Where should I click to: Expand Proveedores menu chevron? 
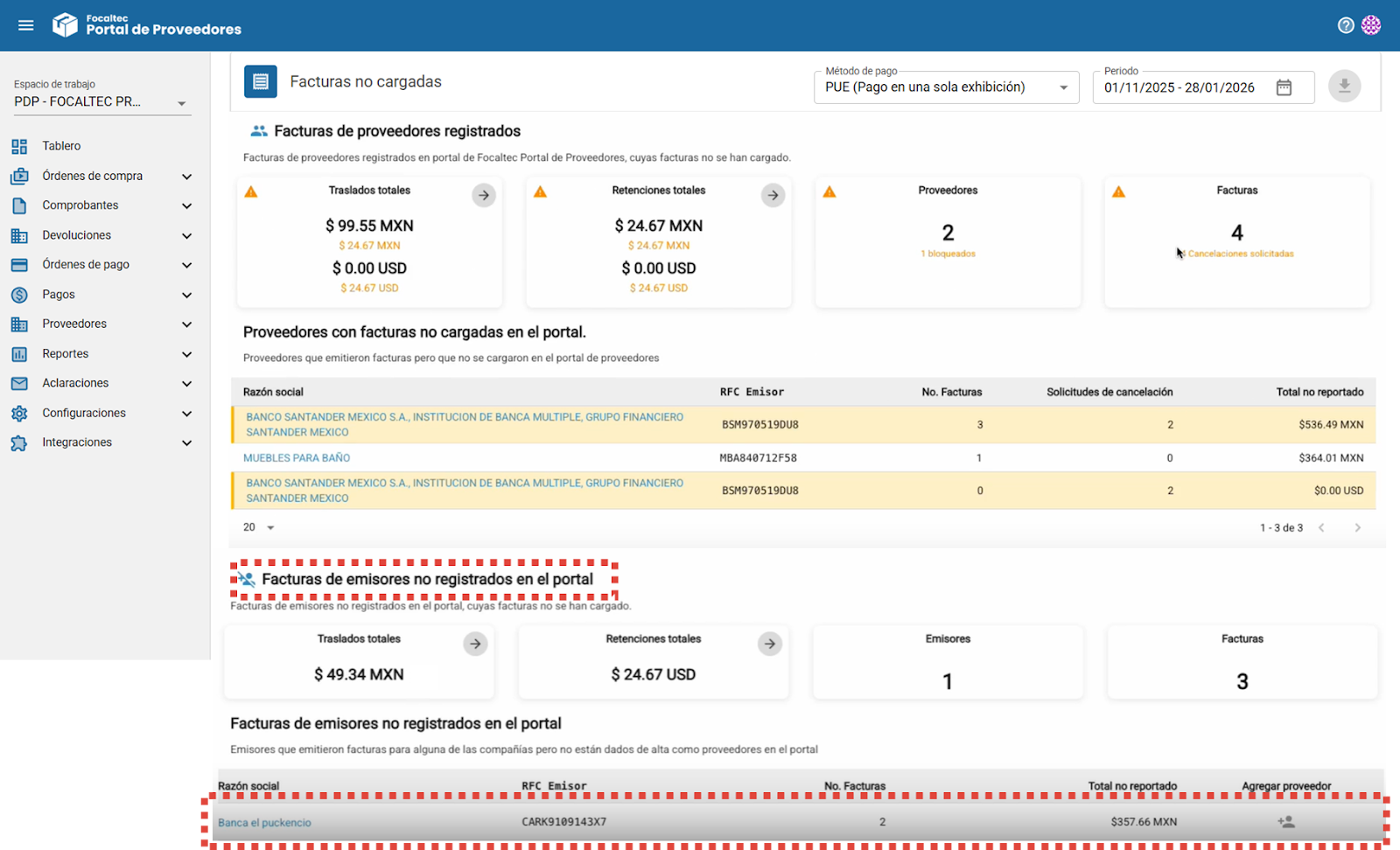coord(186,324)
